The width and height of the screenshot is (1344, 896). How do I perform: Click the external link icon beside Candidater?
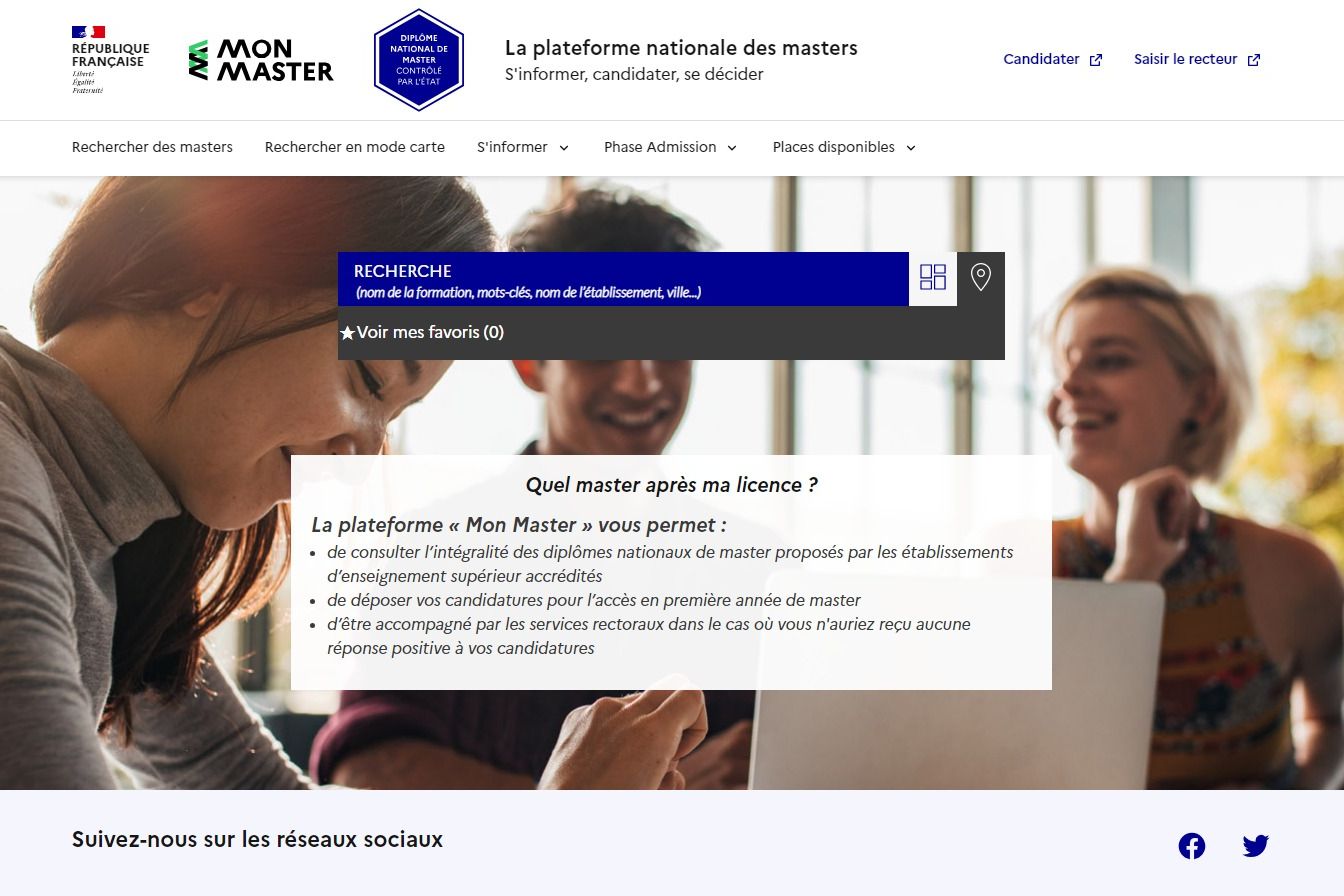[x=1097, y=59]
